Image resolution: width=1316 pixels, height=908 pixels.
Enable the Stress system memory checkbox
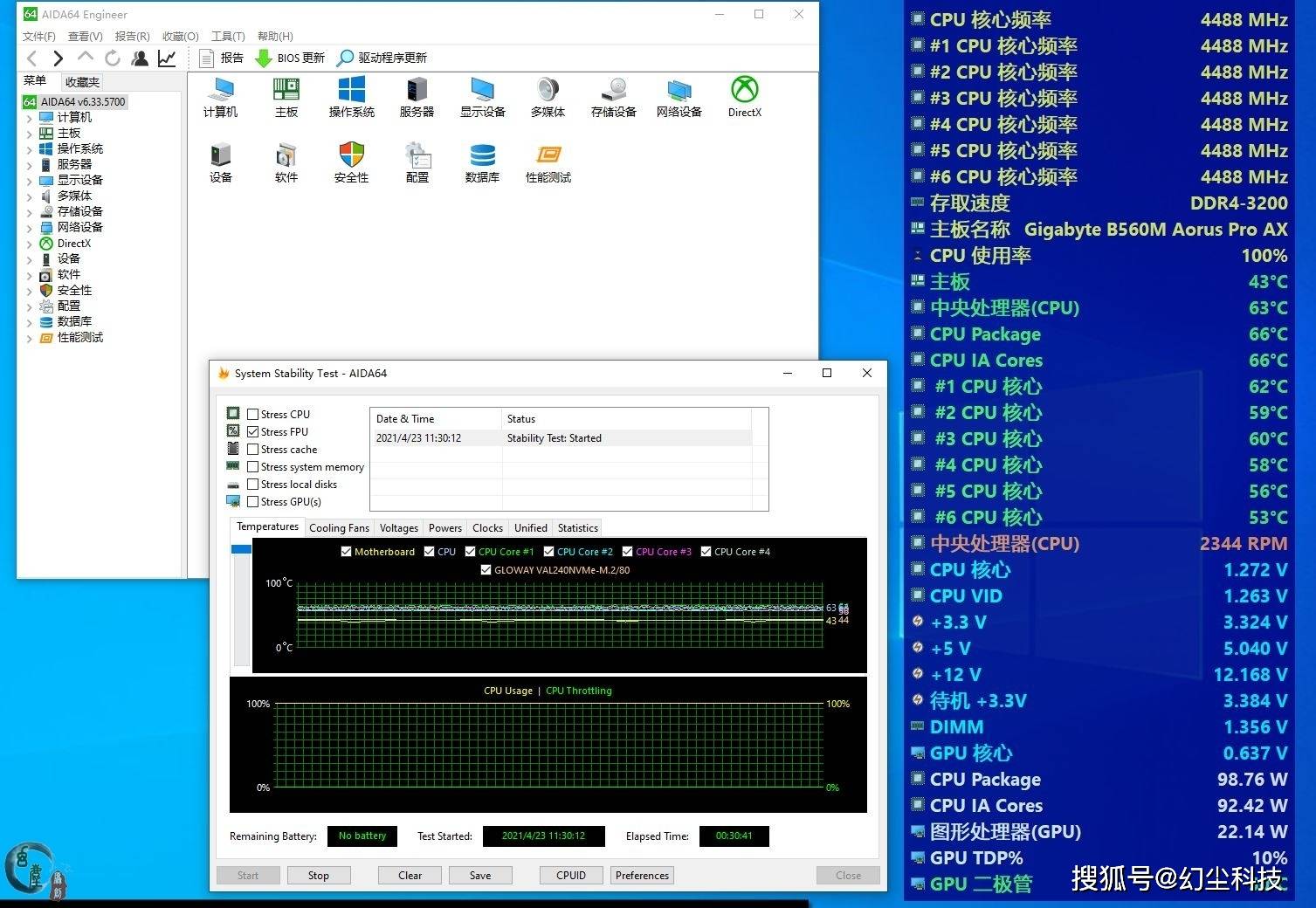tap(253, 467)
